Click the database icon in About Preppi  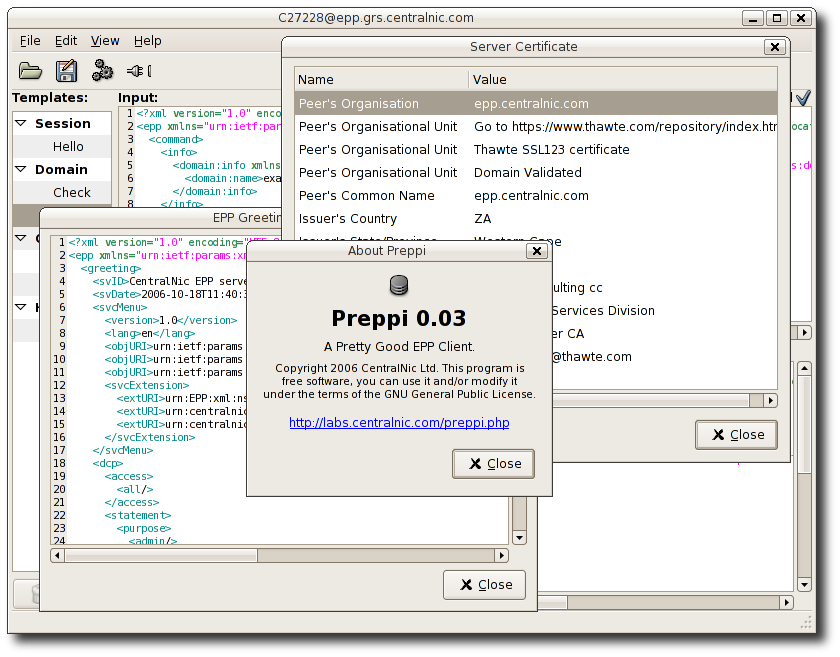[x=398, y=287]
